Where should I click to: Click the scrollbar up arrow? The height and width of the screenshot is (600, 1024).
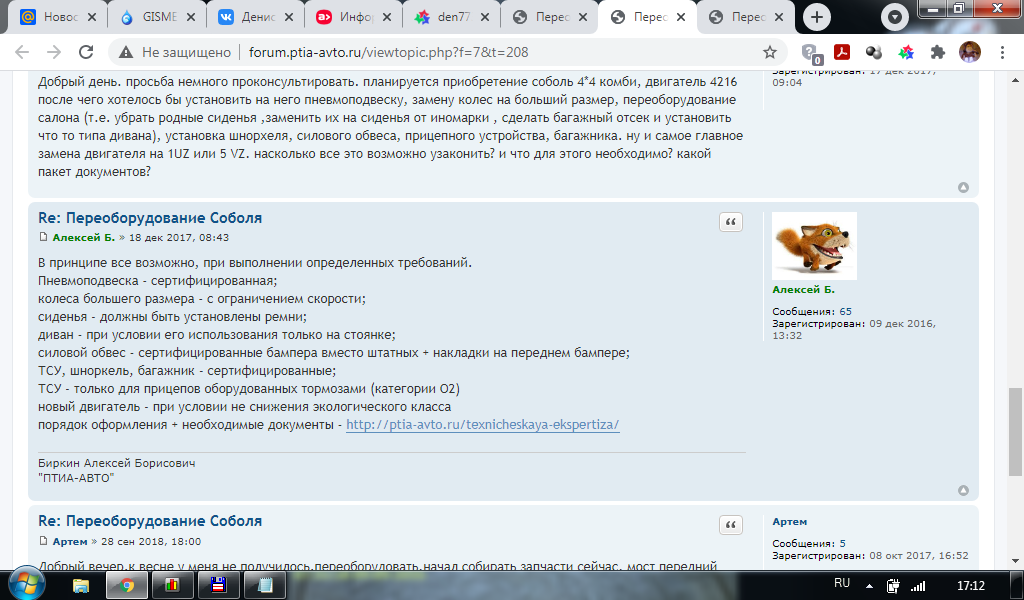1015,80
